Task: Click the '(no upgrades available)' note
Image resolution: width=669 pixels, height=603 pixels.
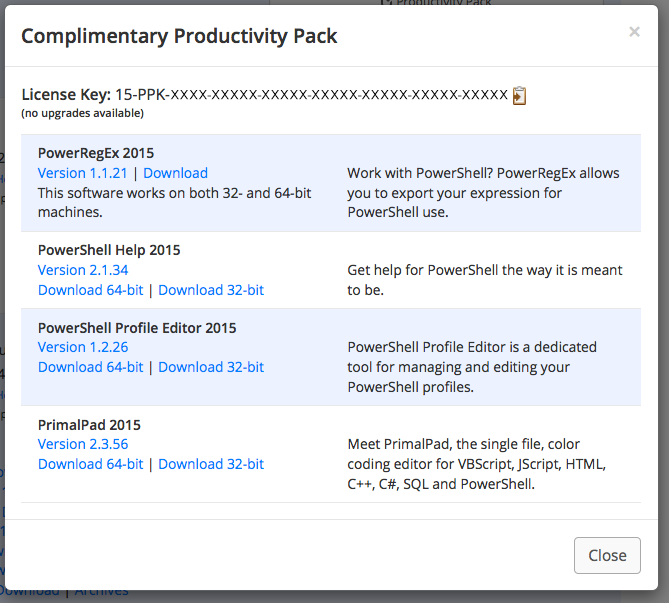Action: pyautogui.click(x=82, y=113)
